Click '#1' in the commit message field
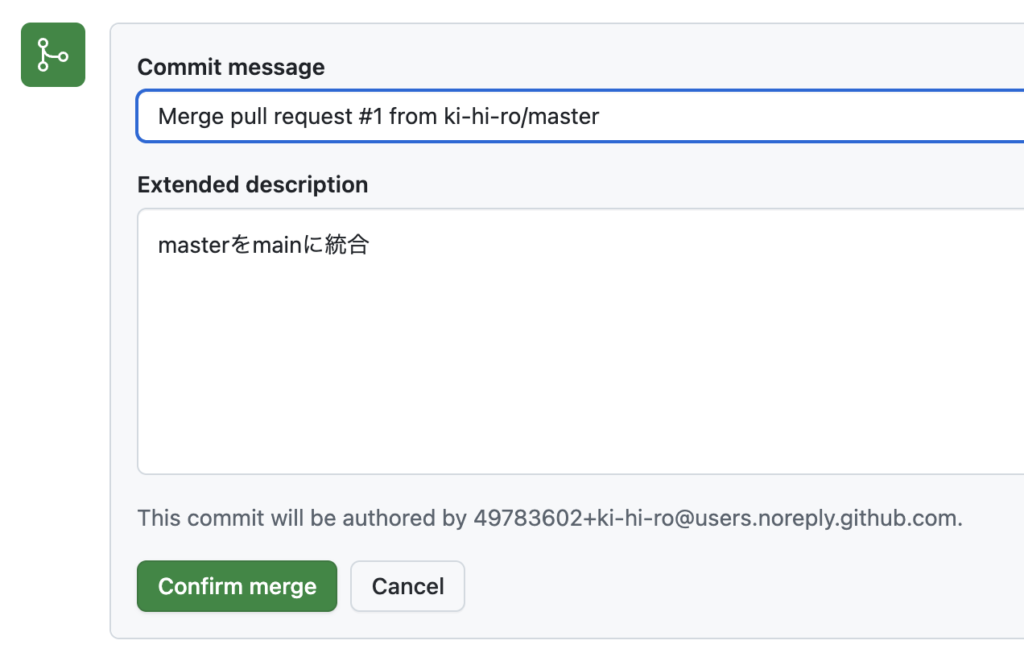 coord(369,116)
